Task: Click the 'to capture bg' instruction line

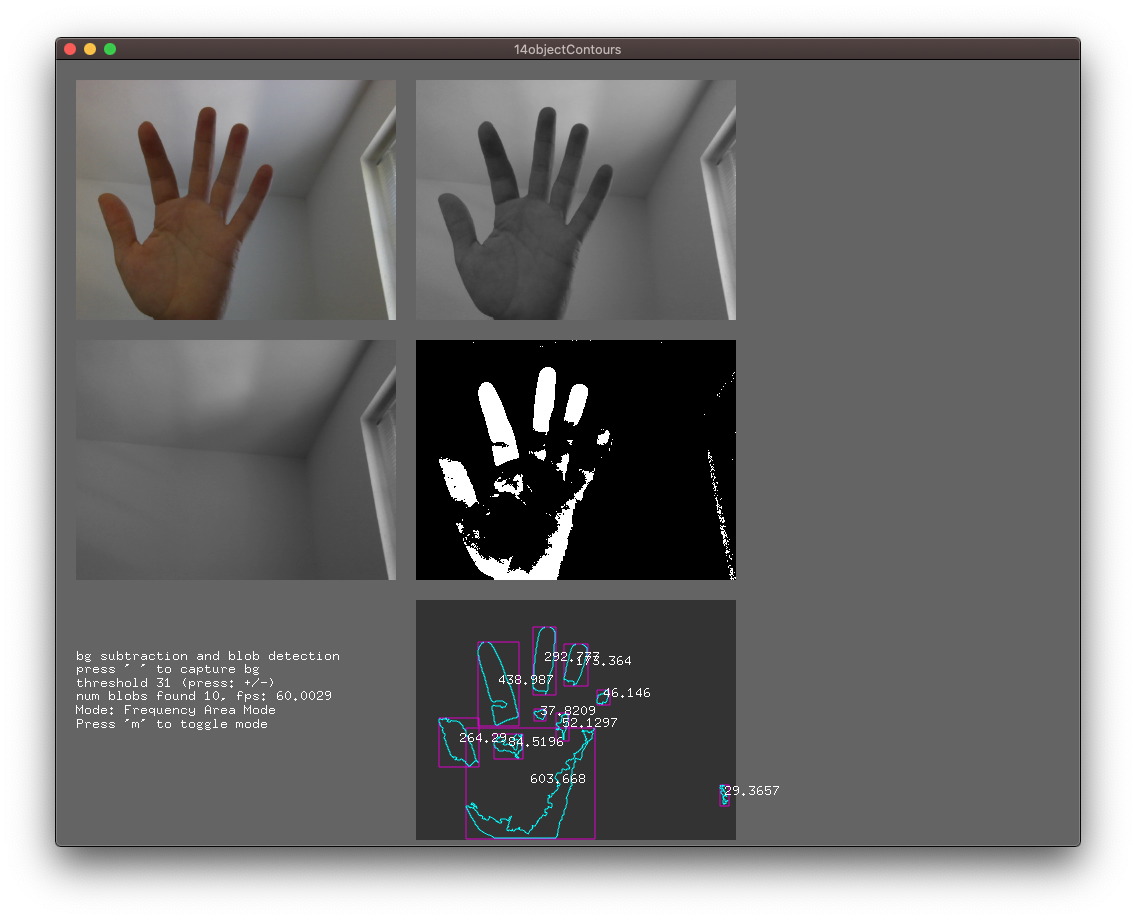Action: click(x=167, y=669)
